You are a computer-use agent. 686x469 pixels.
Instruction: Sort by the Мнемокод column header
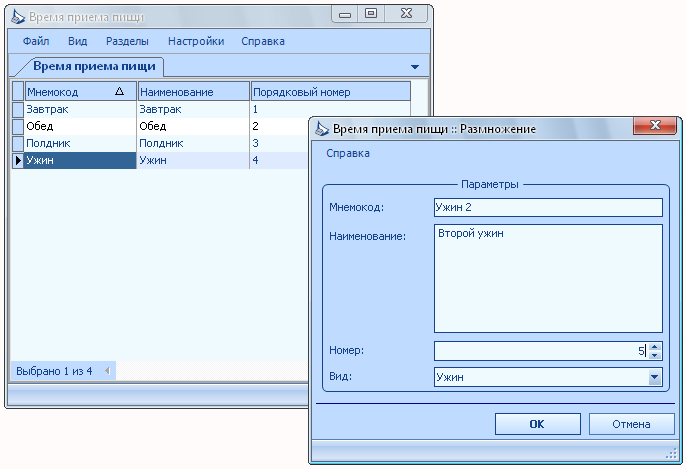(x=80, y=91)
